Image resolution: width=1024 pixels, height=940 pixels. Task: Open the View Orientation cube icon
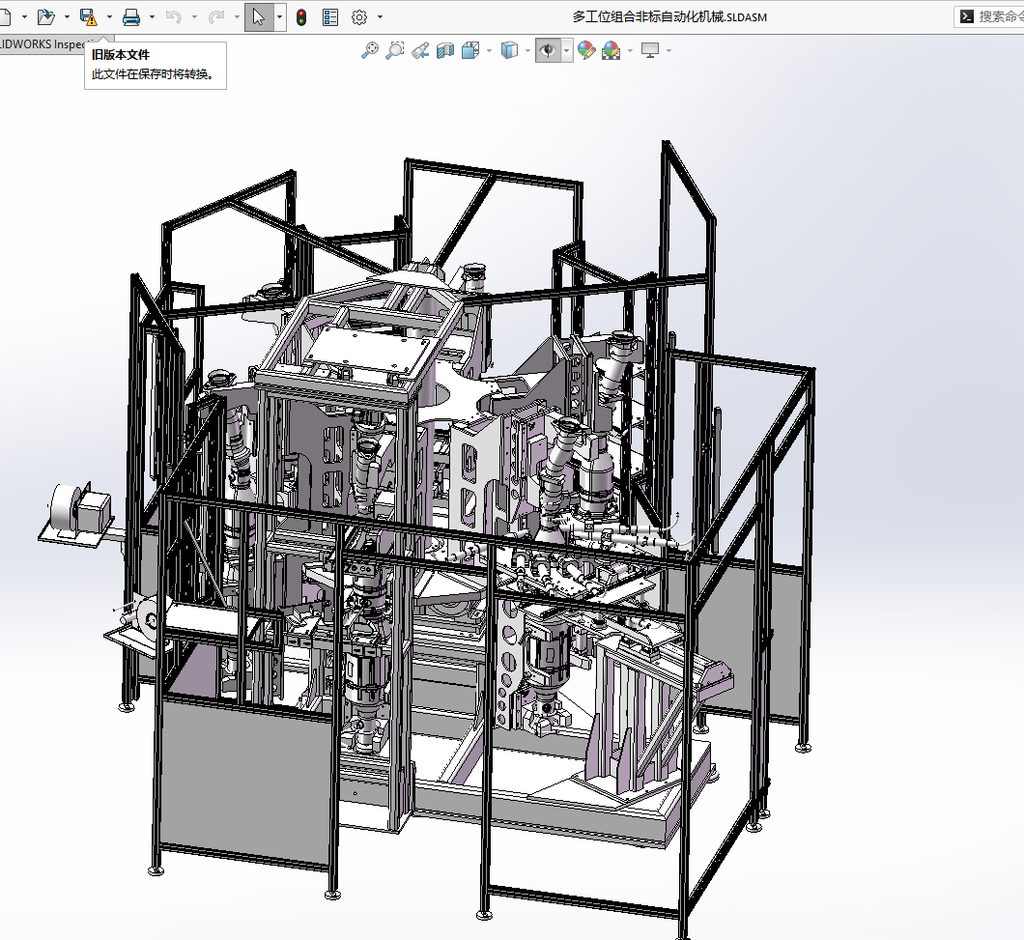coord(470,50)
